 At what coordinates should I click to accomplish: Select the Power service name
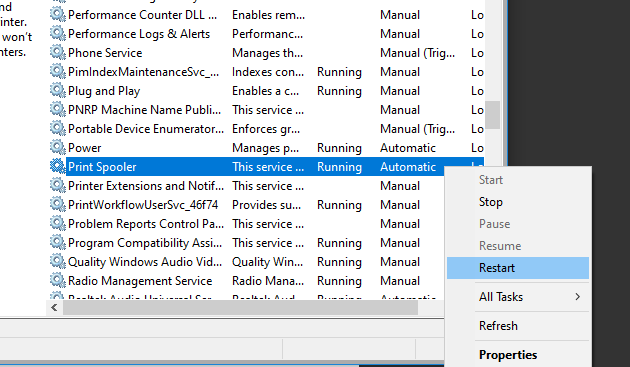[x=84, y=148]
